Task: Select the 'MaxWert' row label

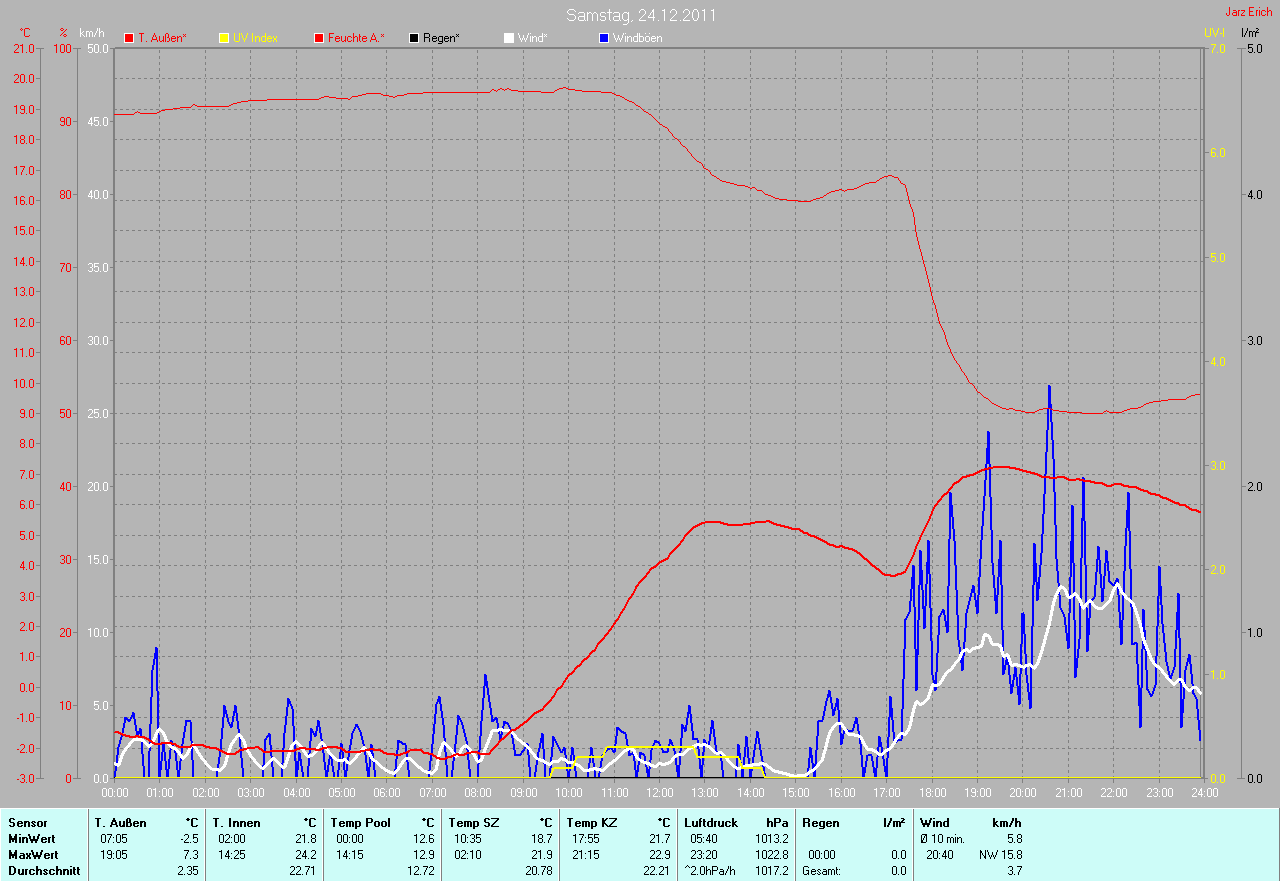Action: pos(33,855)
